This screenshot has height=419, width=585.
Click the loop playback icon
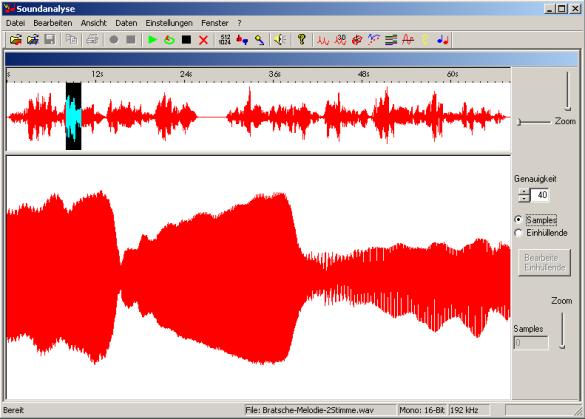coord(169,40)
